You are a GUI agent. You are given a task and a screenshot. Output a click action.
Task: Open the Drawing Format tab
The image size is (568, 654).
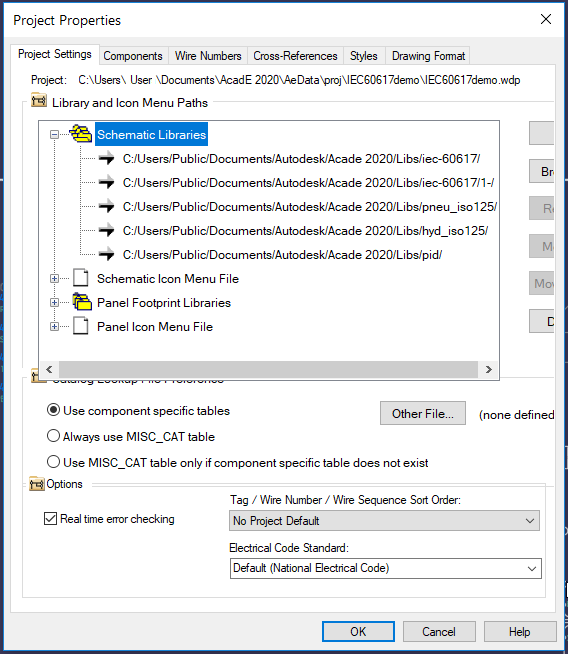click(428, 56)
